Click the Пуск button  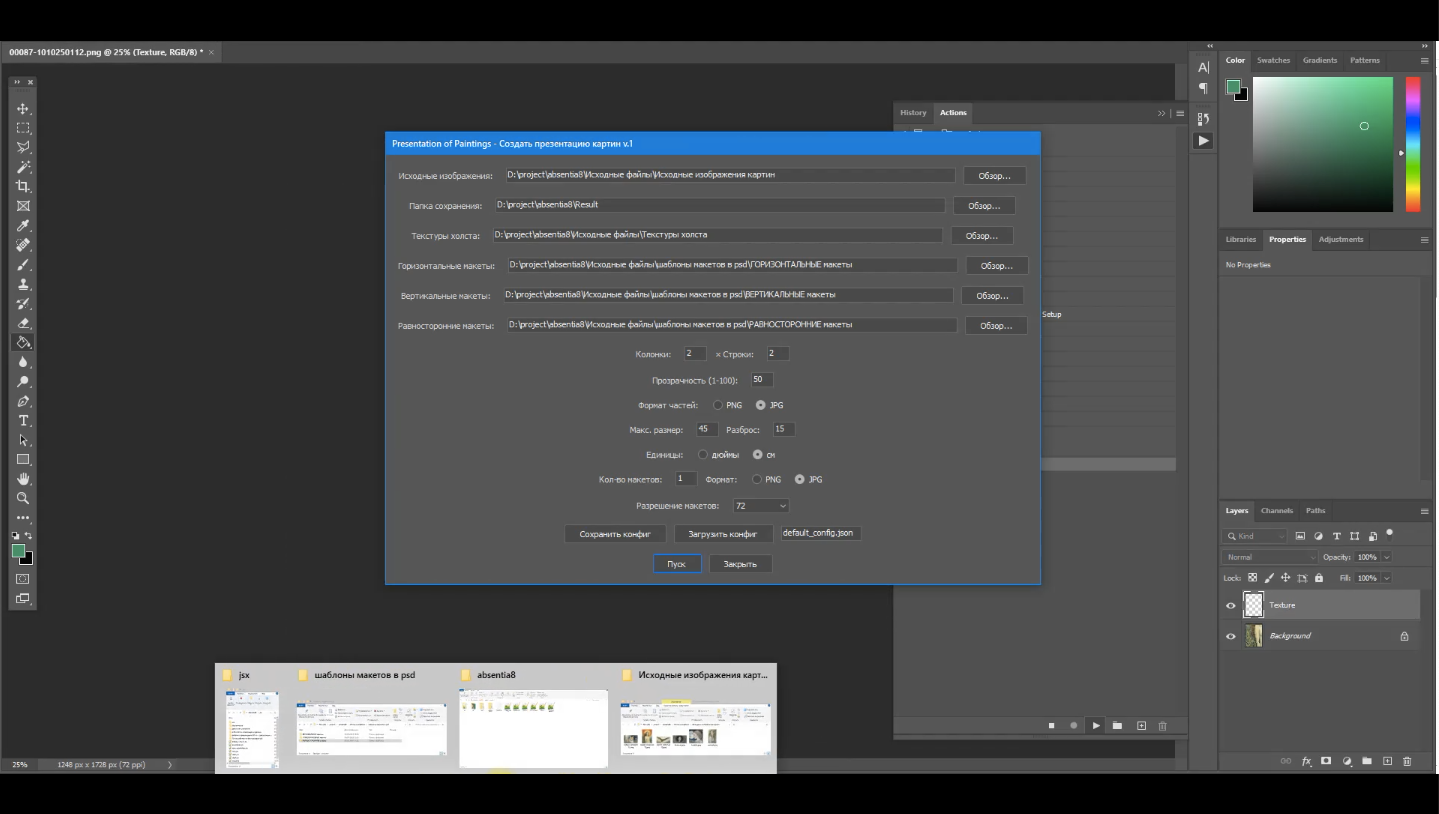coord(677,564)
